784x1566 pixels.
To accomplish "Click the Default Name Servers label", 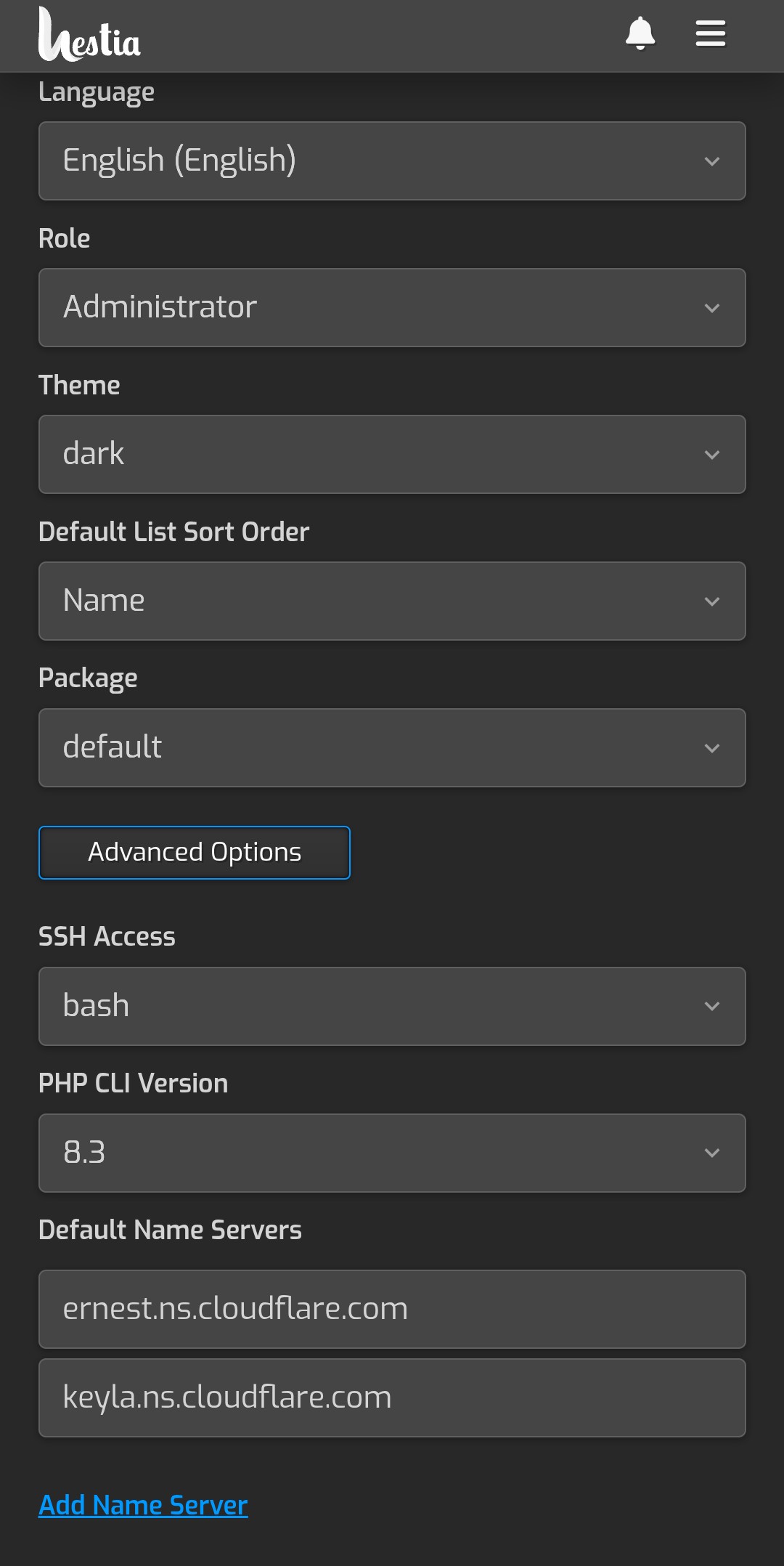I will [x=170, y=1230].
